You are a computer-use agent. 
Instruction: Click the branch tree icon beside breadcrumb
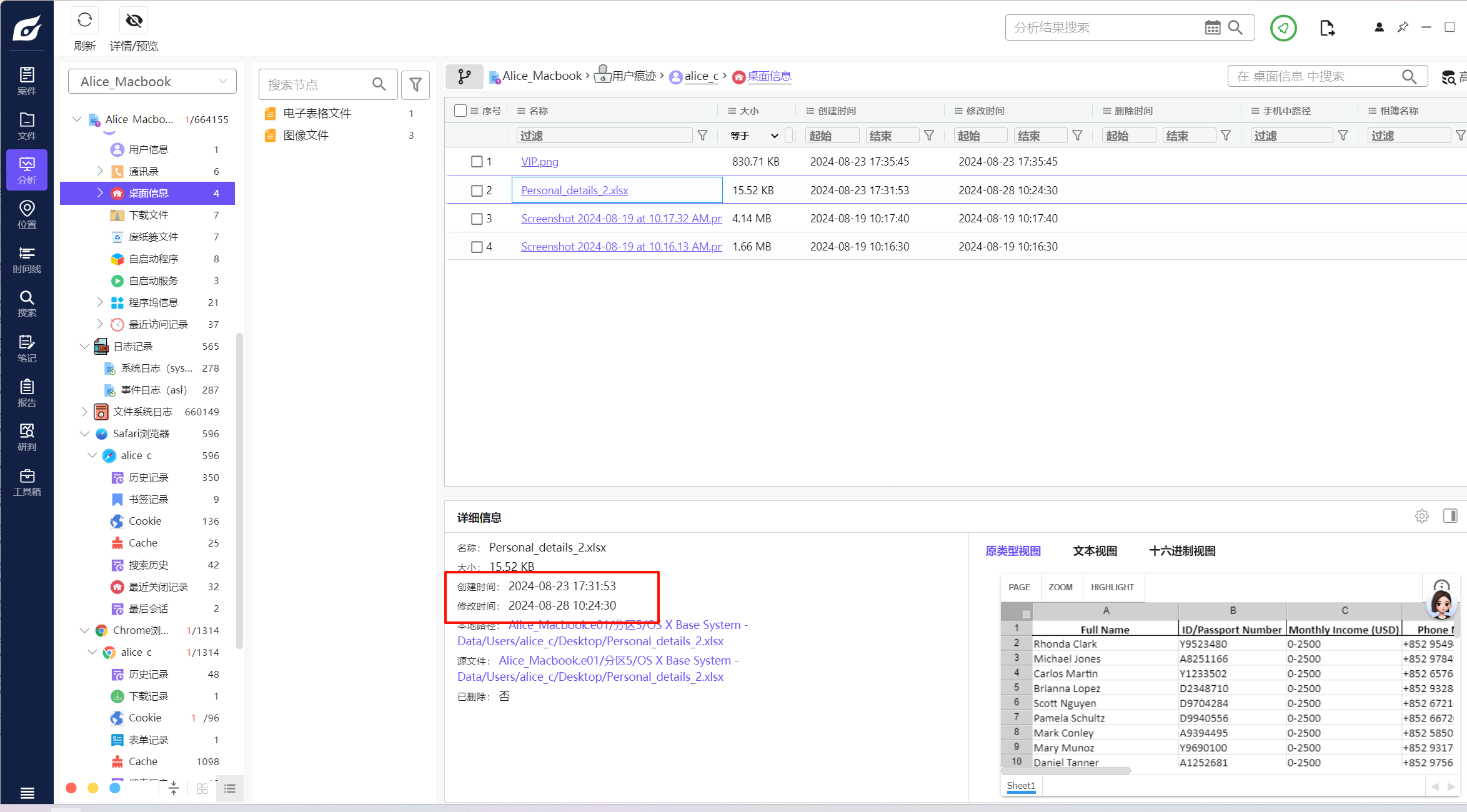click(x=464, y=76)
